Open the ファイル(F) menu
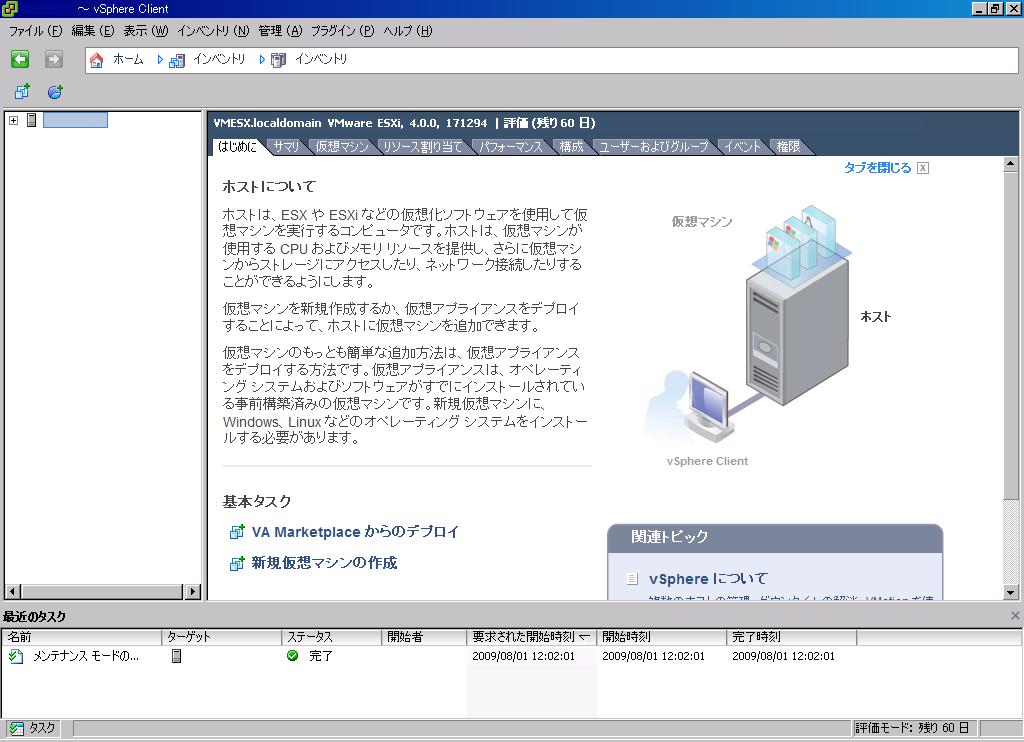The height and width of the screenshot is (742, 1024). tap(35, 31)
